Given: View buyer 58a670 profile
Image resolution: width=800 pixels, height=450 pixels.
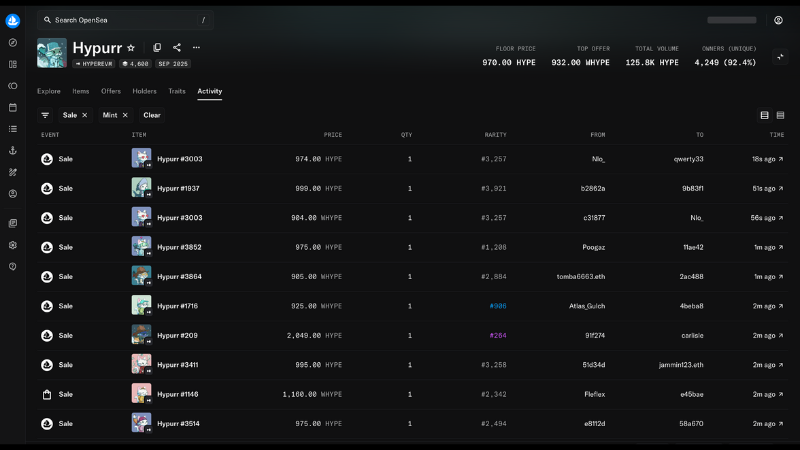Looking at the screenshot, I should 691,424.
